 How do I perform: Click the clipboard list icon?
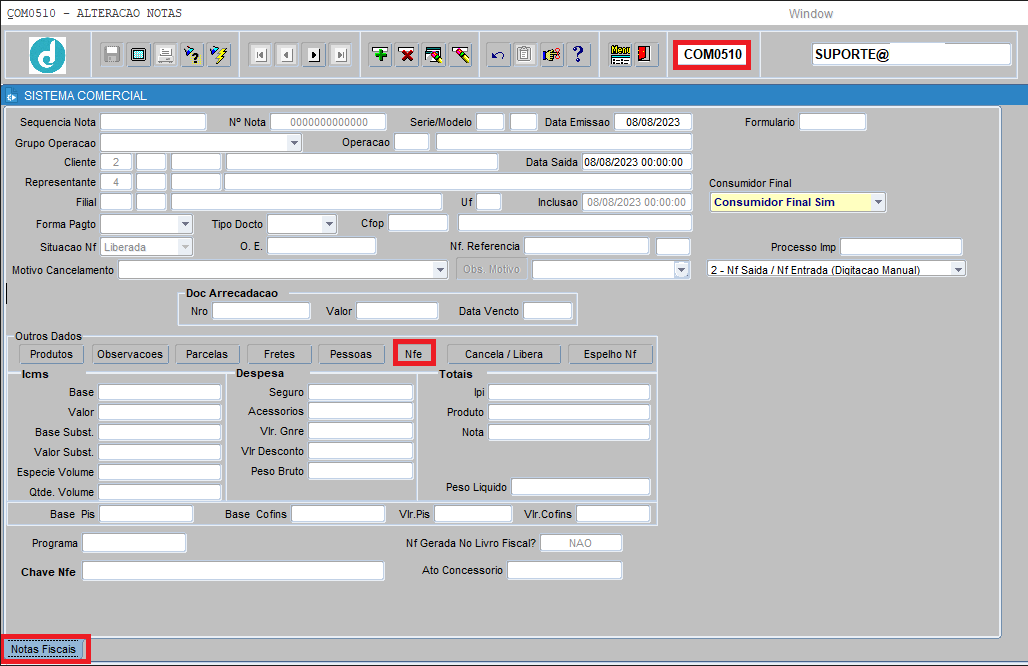point(524,54)
